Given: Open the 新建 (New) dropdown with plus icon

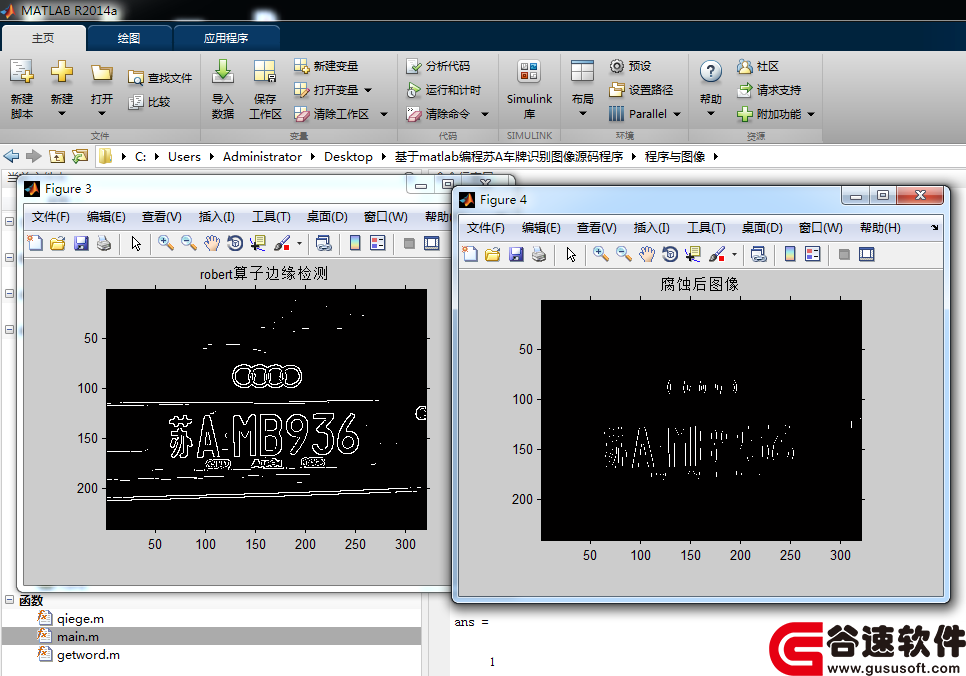Looking at the screenshot, I should point(62,89).
